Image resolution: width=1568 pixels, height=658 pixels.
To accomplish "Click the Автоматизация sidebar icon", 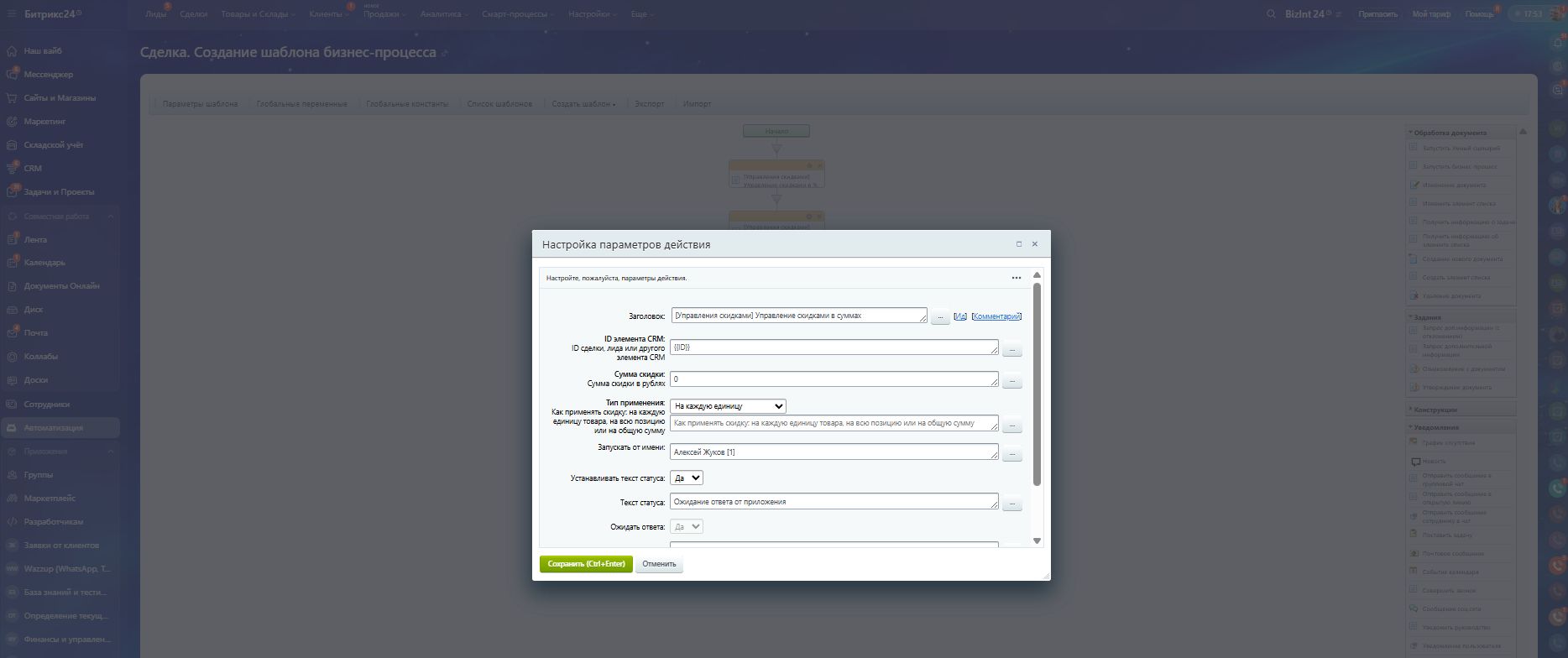I will pyautogui.click(x=12, y=428).
